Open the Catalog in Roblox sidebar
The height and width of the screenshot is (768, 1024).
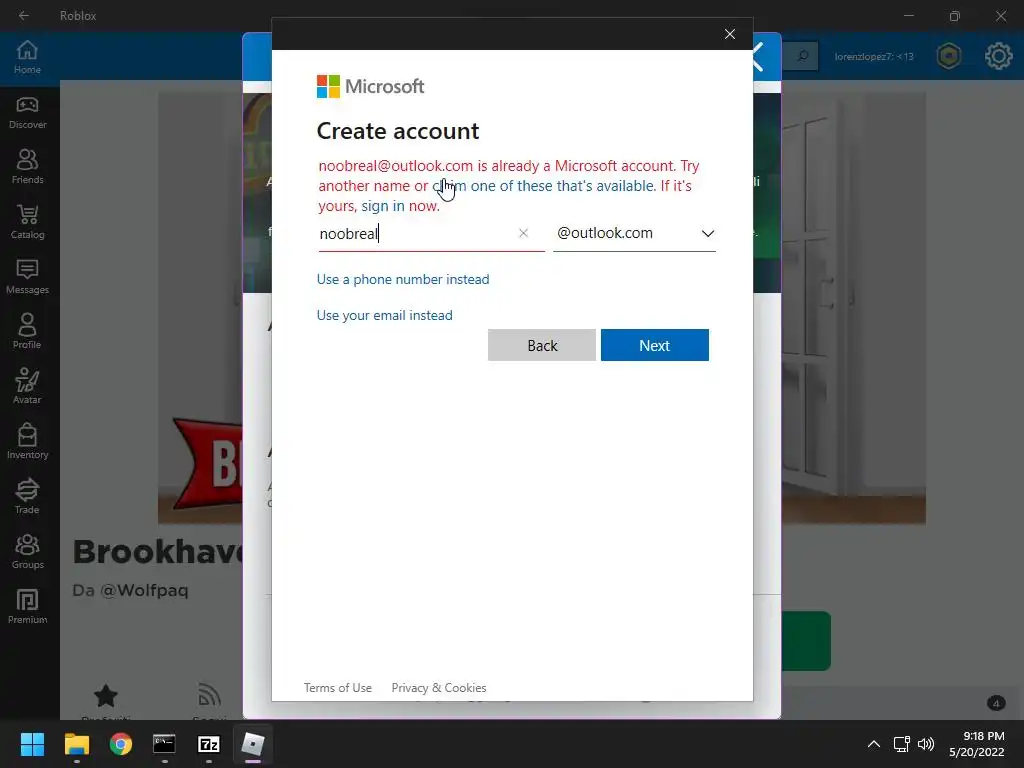[x=27, y=222]
